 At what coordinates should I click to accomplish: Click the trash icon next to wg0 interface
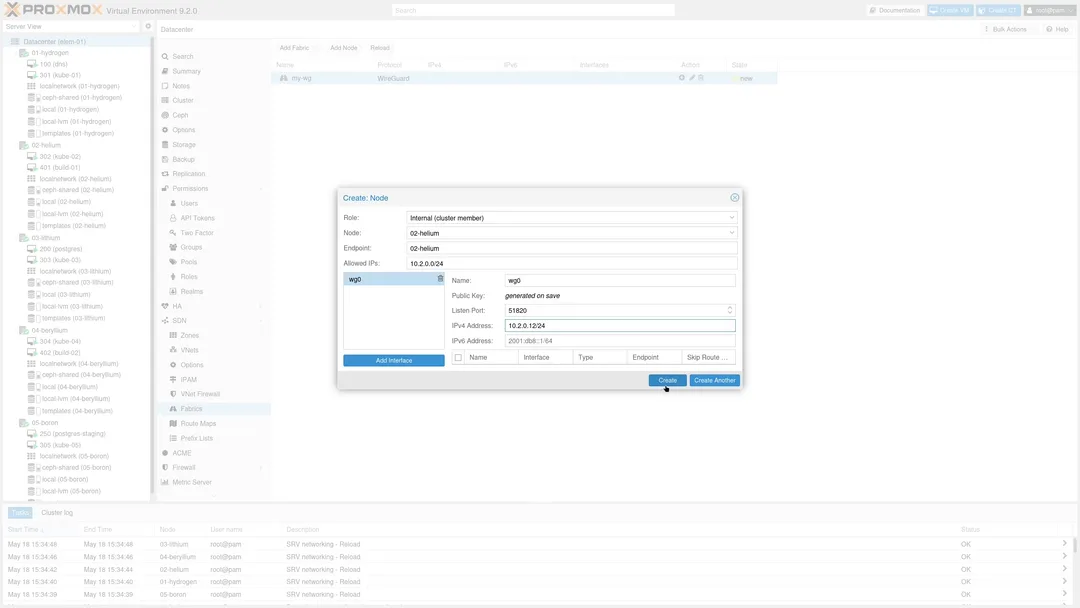tap(440, 278)
